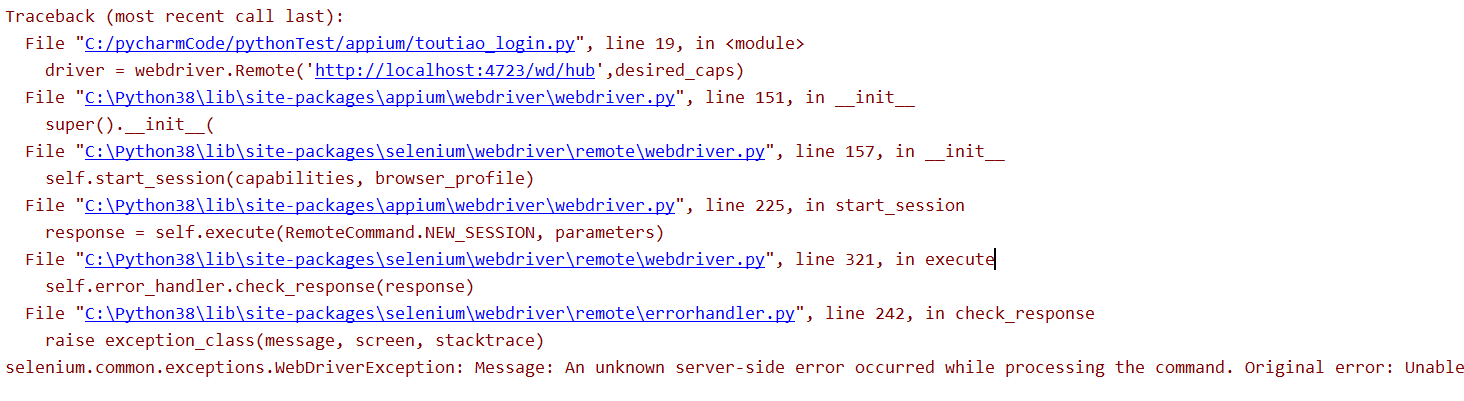The height and width of the screenshot is (401, 1464).
Task: Place cursor after 'in execute' text
Action: [x=996, y=259]
